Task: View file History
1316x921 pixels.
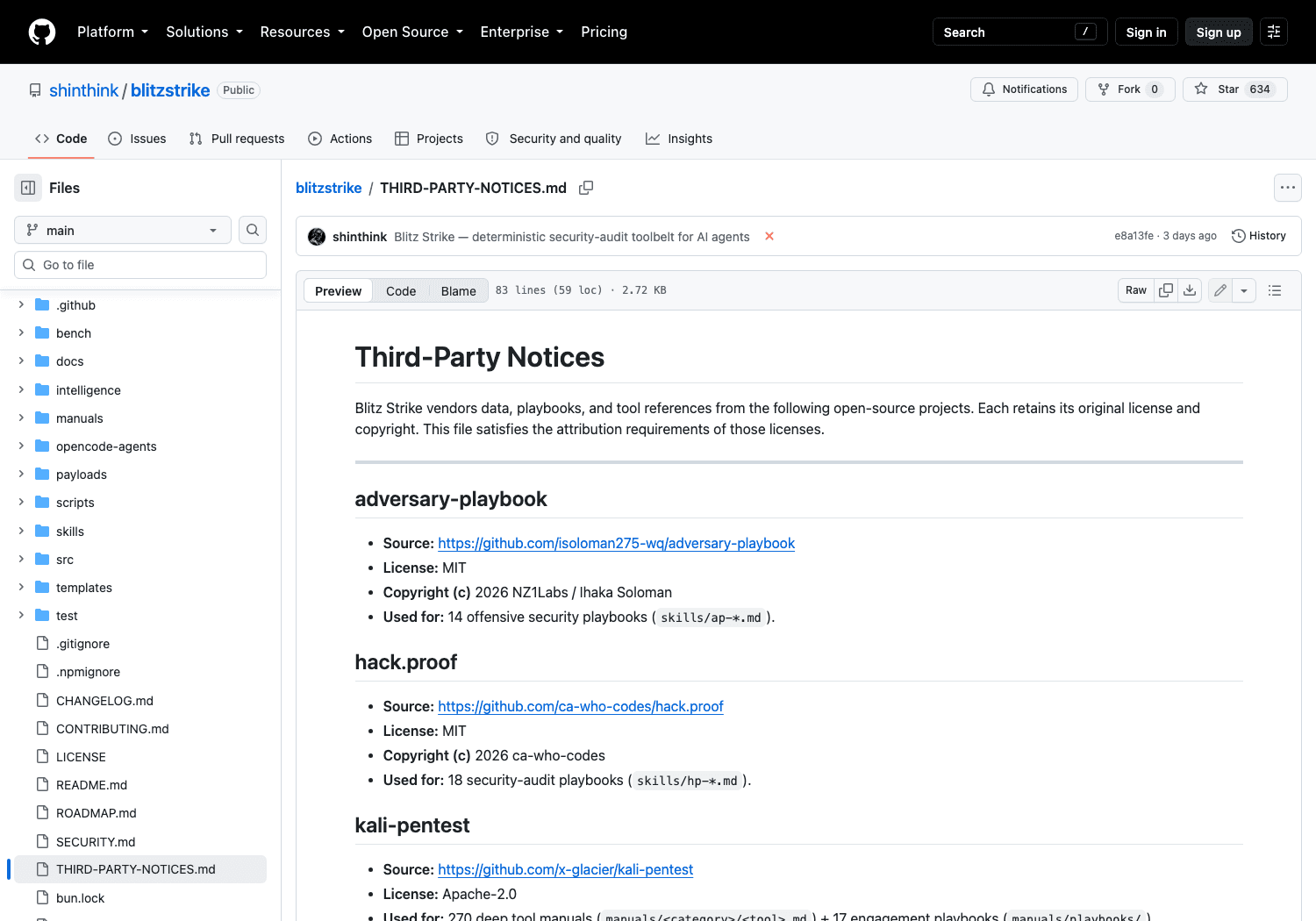Action: click(x=1259, y=236)
